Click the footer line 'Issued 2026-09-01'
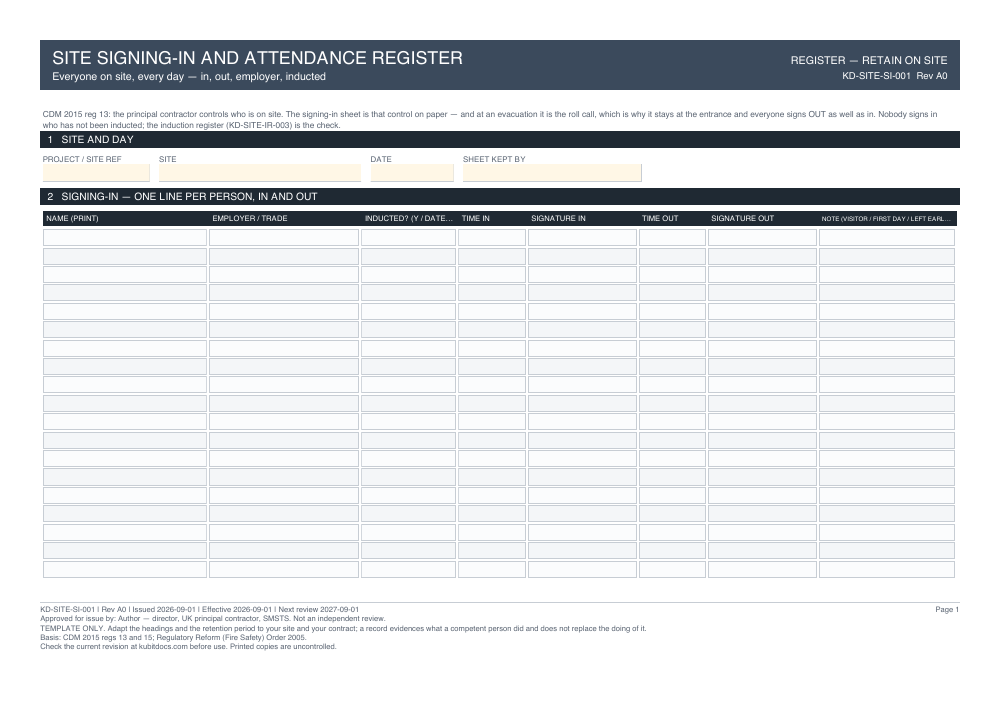Viewport: 1000px width, 708px height. 200,610
